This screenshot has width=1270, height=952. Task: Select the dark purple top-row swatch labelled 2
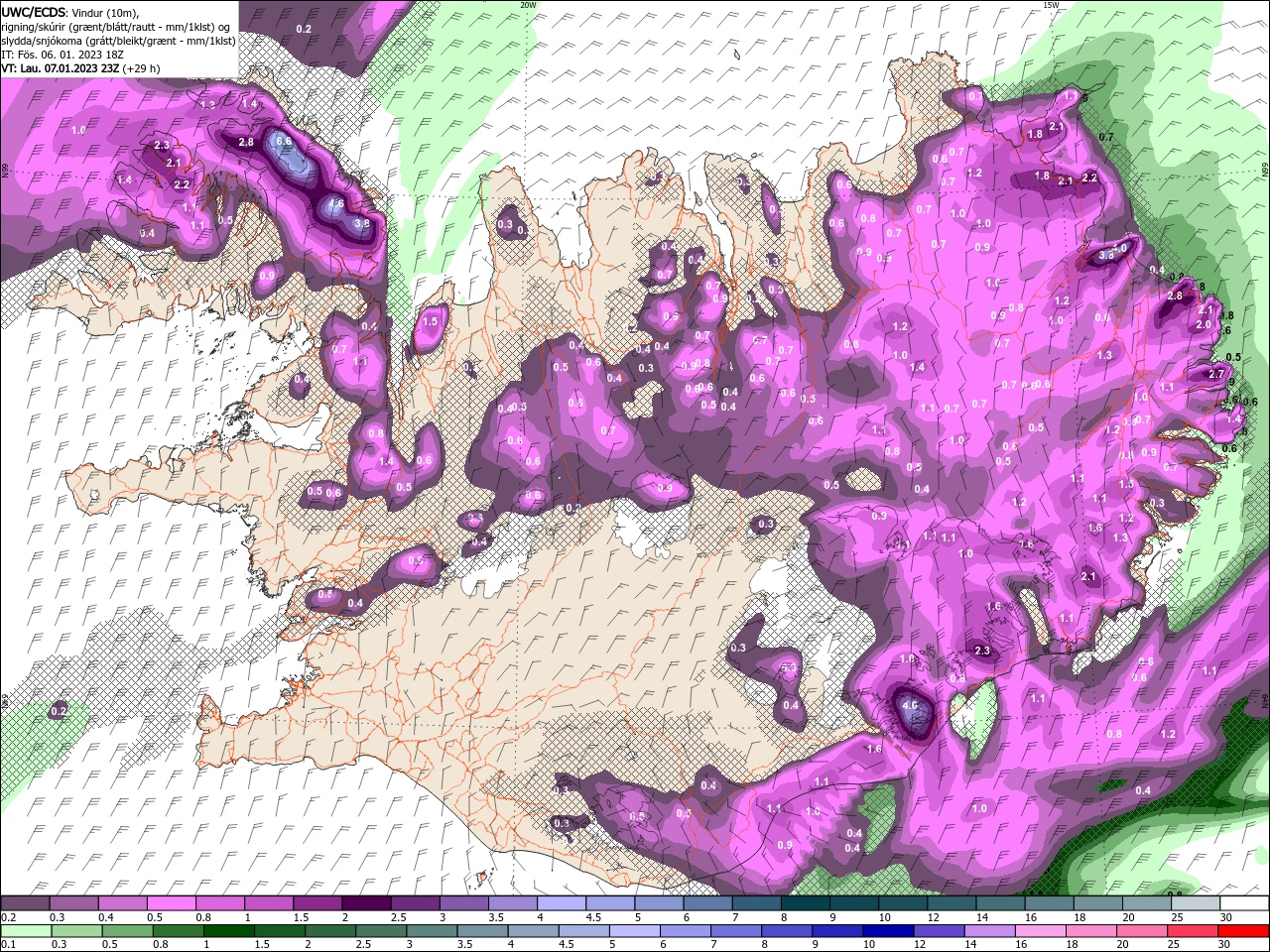pyautogui.click(x=366, y=903)
